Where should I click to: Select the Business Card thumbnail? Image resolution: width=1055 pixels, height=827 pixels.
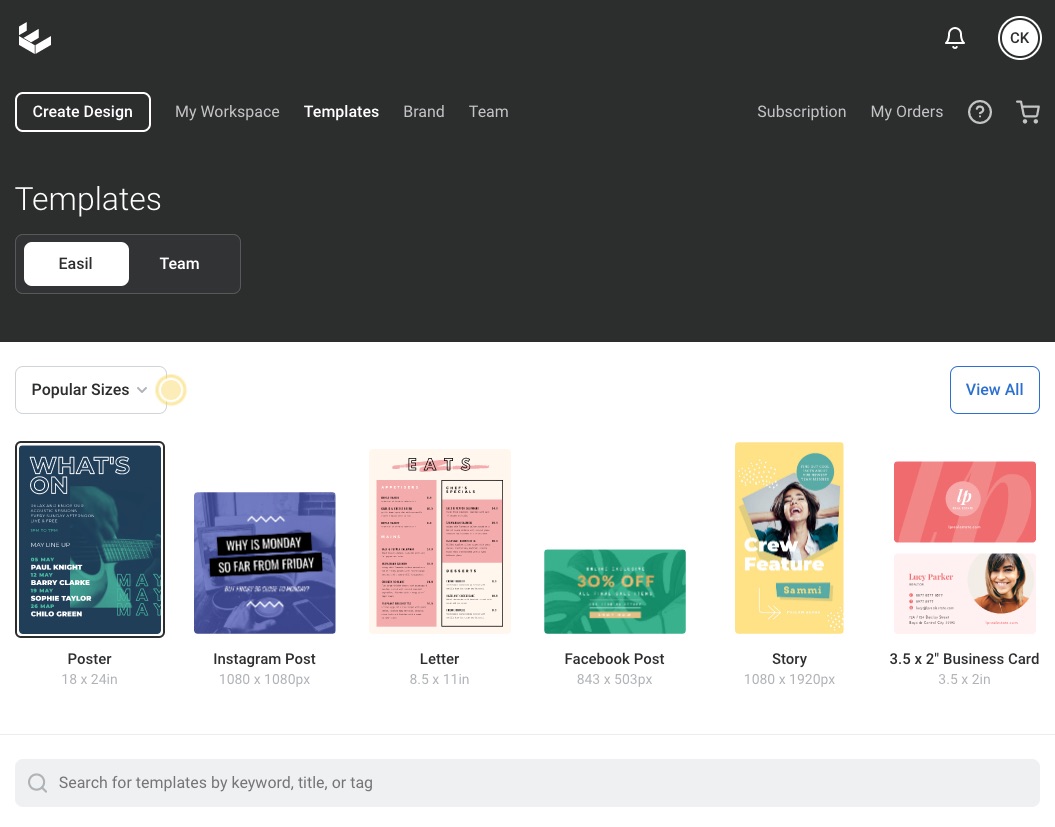pos(965,548)
